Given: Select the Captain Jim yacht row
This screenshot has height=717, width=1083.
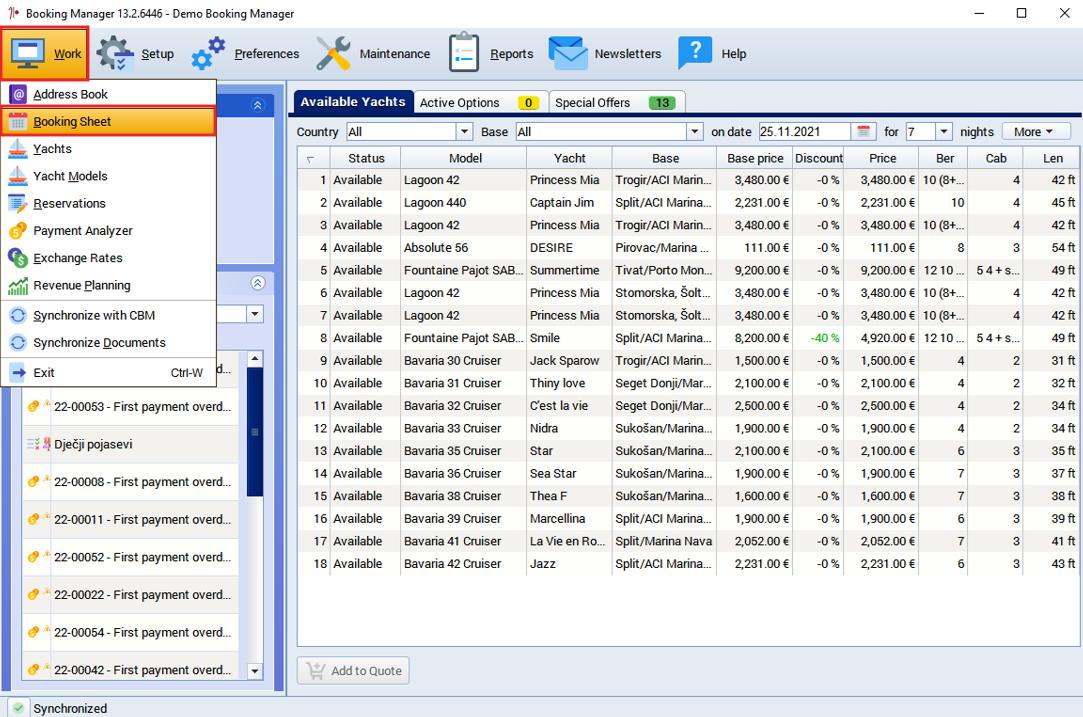Looking at the screenshot, I should click(689, 202).
